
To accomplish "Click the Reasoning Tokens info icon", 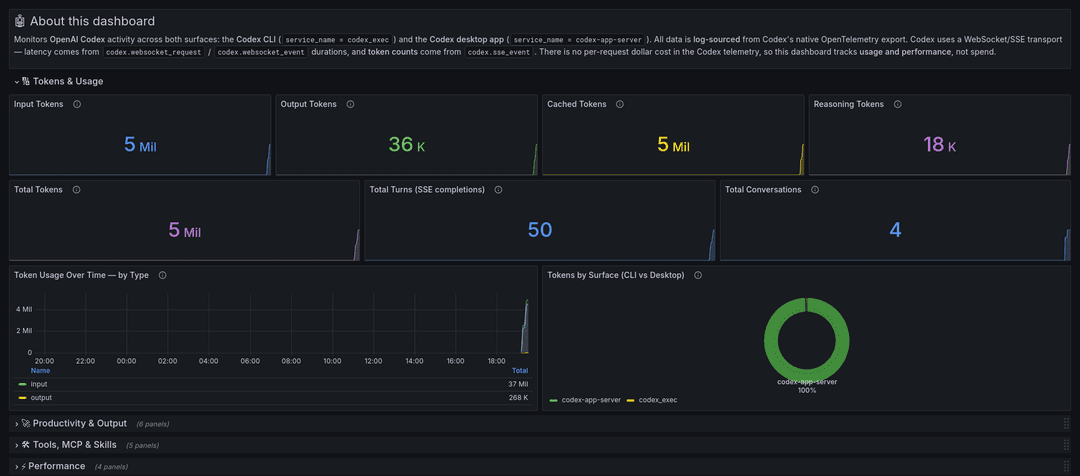I will pos(897,104).
